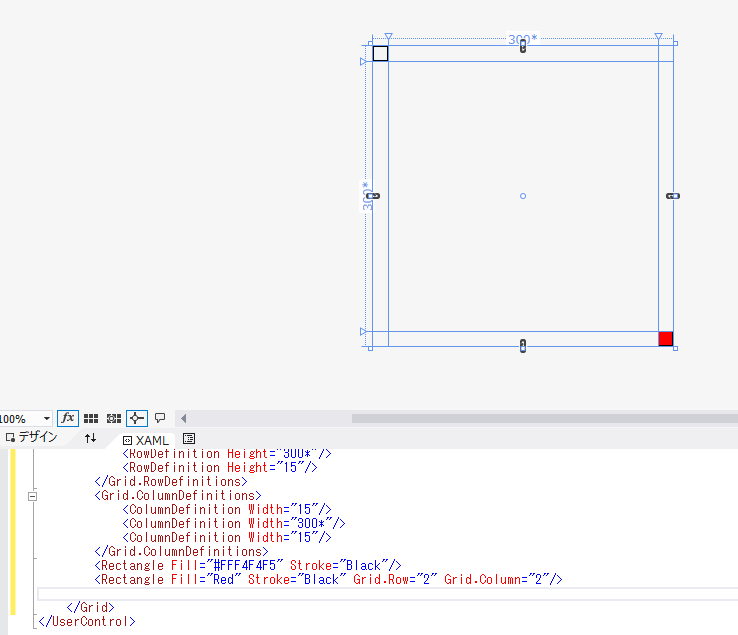Toggle snapping to snaplines icon
The height and width of the screenshot is (635, 738).
137,418
